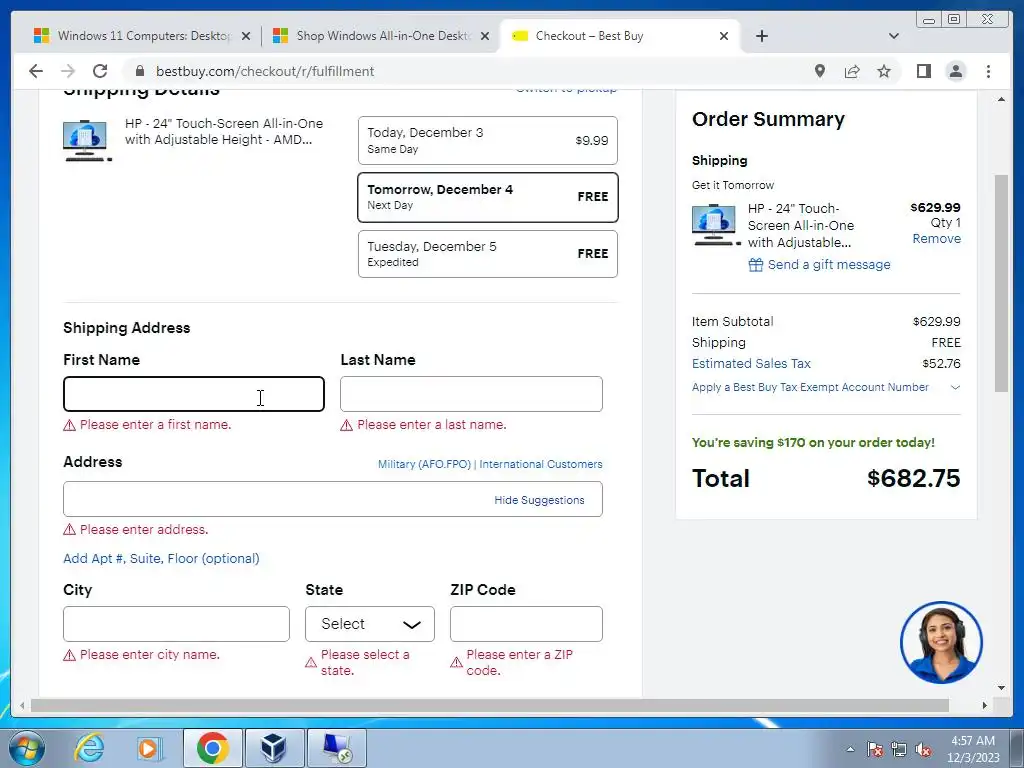Click the vertical page scrollbar thumb
This screenshot has height=768, width=1024.
1001,283
